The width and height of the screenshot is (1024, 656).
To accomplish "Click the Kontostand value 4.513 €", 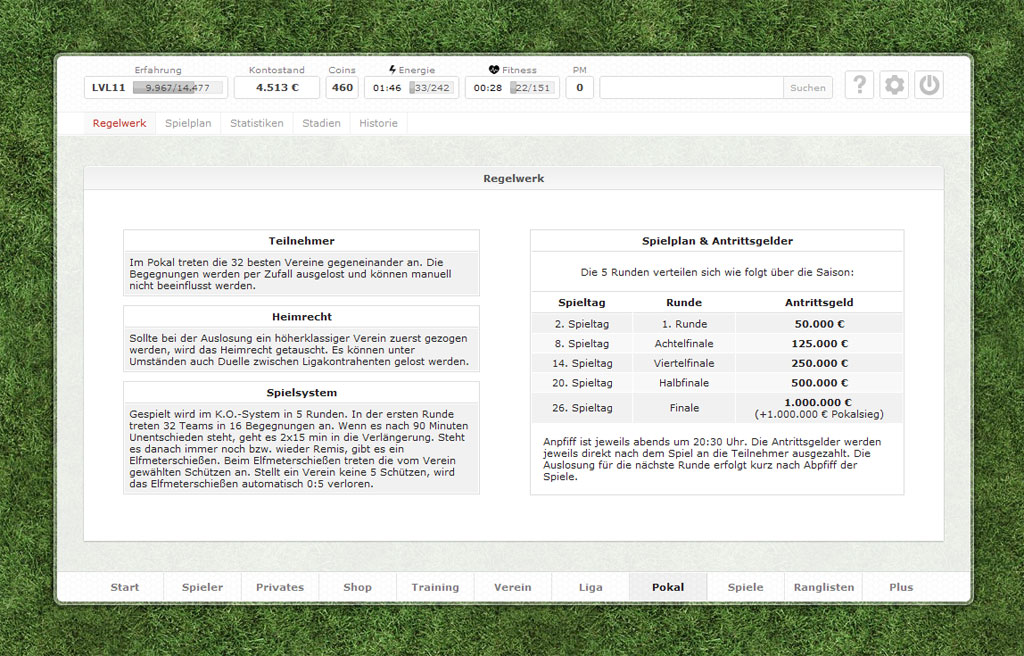I will click(x=277, y=88).
